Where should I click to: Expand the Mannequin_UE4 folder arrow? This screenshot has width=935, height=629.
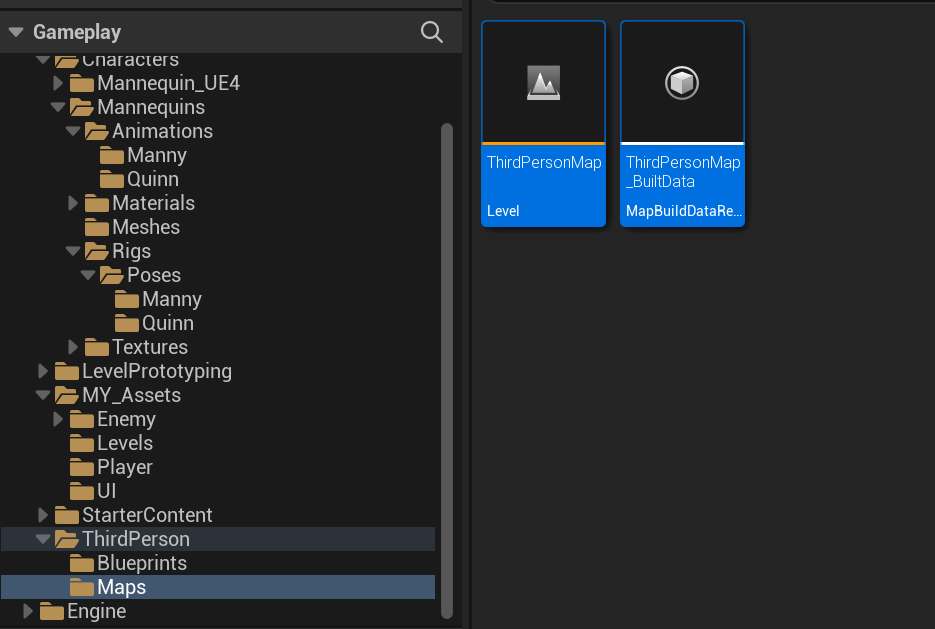(x=58, y=83)
